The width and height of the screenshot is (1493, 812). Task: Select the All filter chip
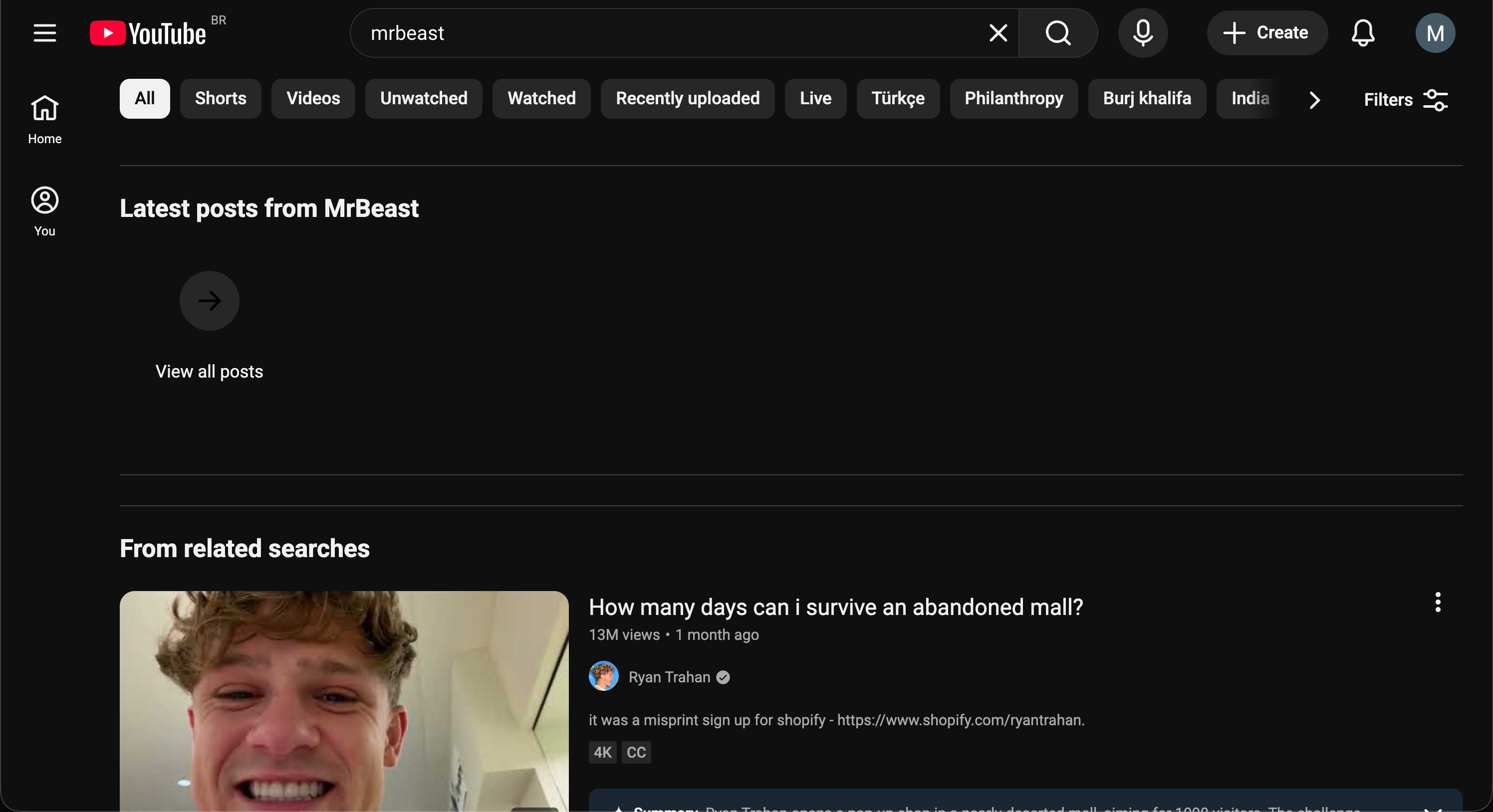145,98
